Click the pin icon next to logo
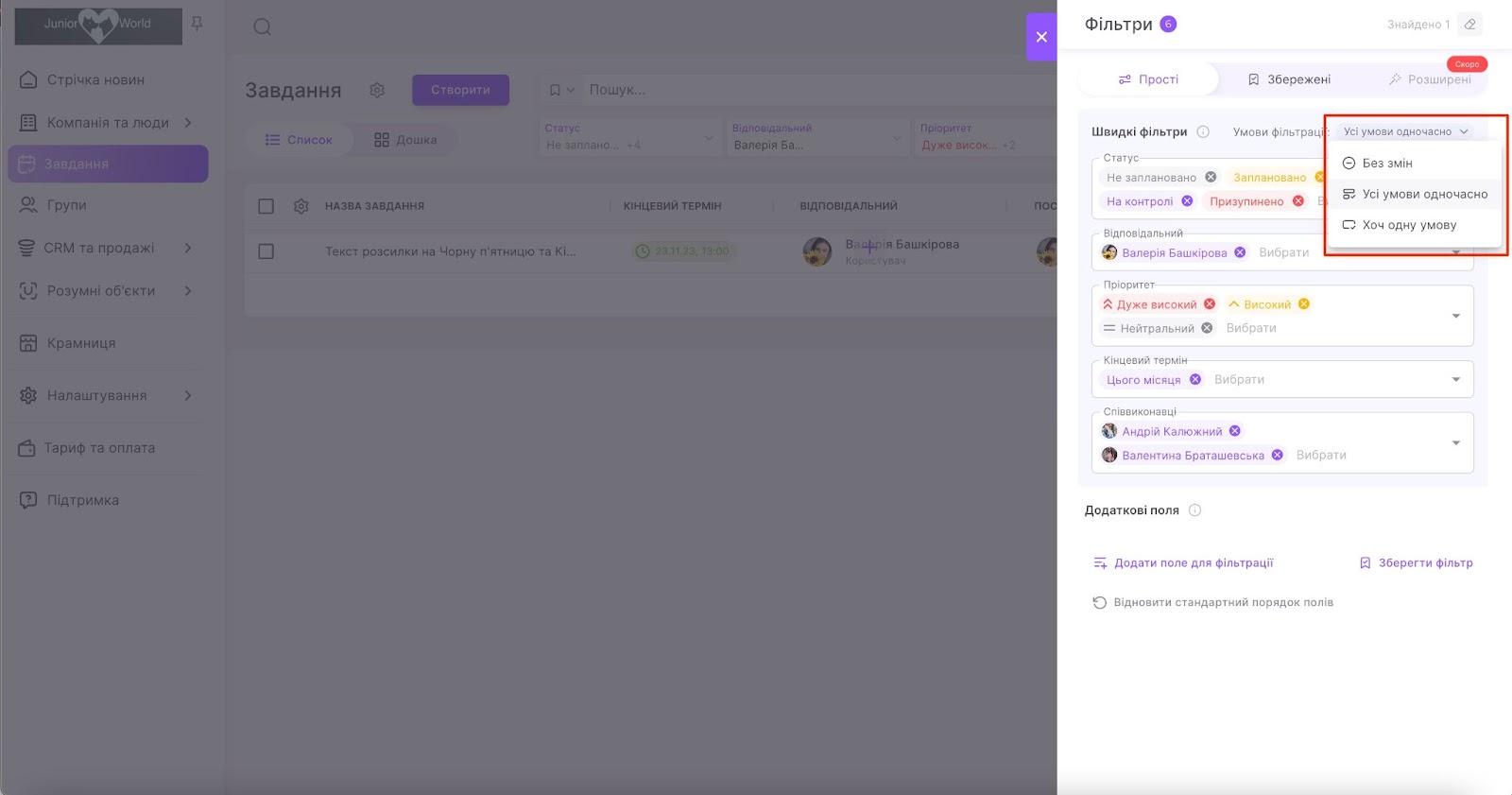The width and height of the screenshot is (1512, 795). (x=197, y=24)
